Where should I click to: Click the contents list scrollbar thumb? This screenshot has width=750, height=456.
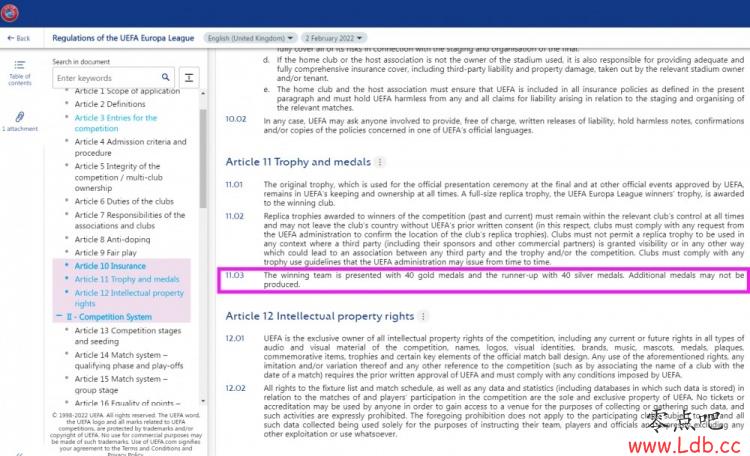[x=203, y=158]
